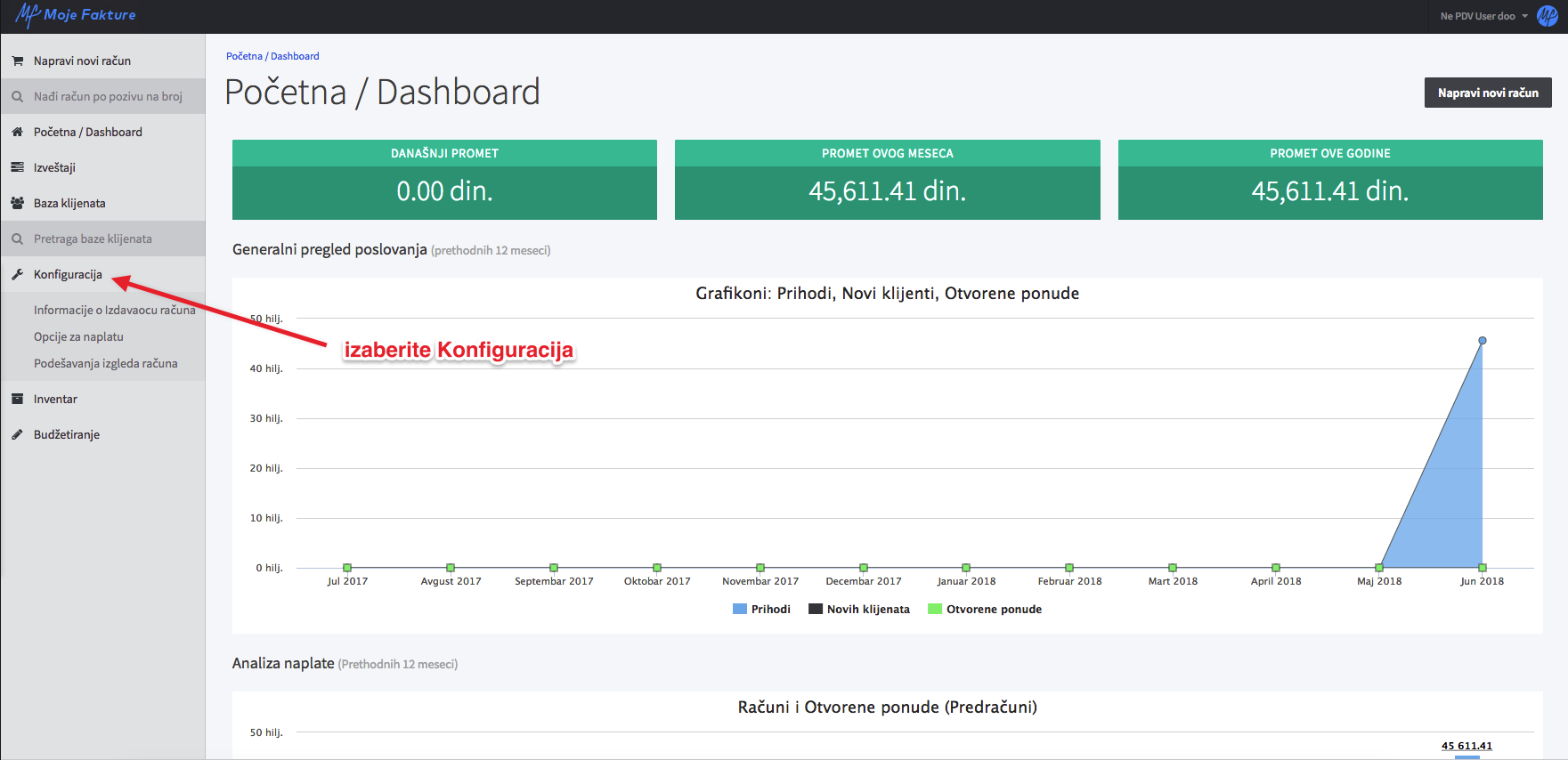Toggle Novih klijenata series in legend

coord(859,610)
